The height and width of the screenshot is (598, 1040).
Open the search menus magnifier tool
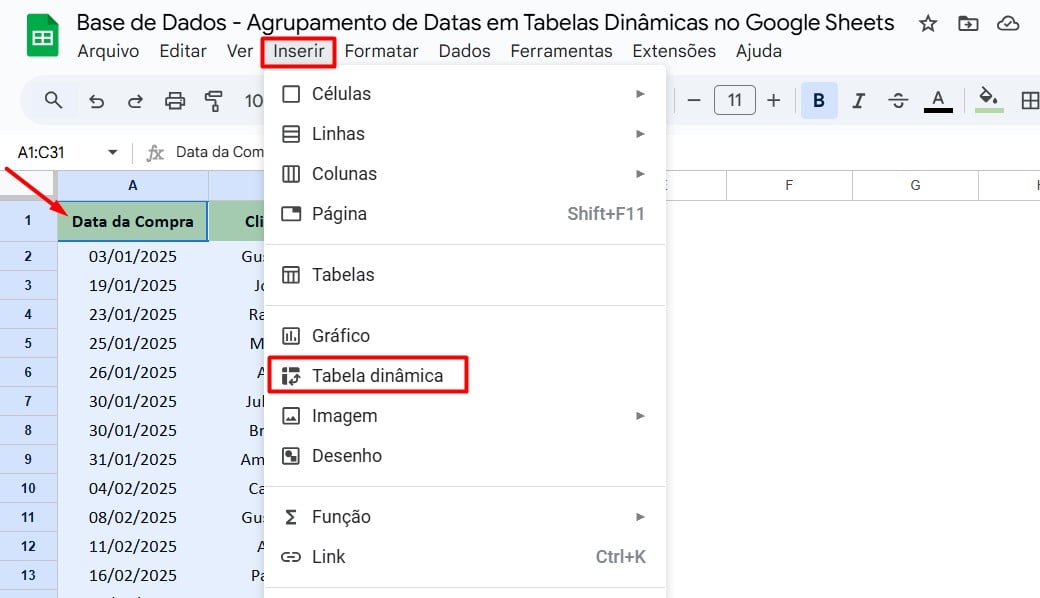click(53, 101)
